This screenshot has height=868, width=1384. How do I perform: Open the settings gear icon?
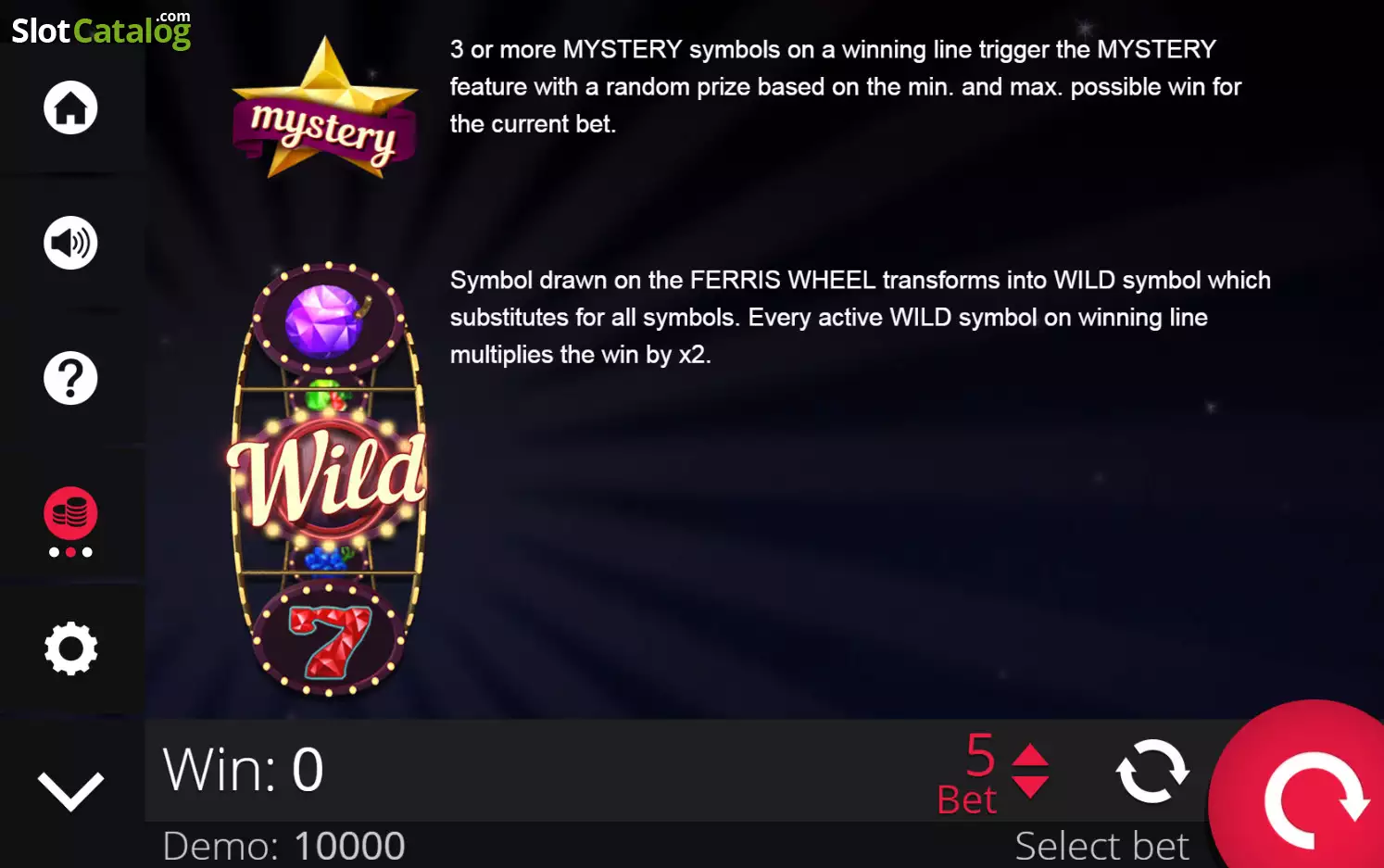[x=70, y=648]
